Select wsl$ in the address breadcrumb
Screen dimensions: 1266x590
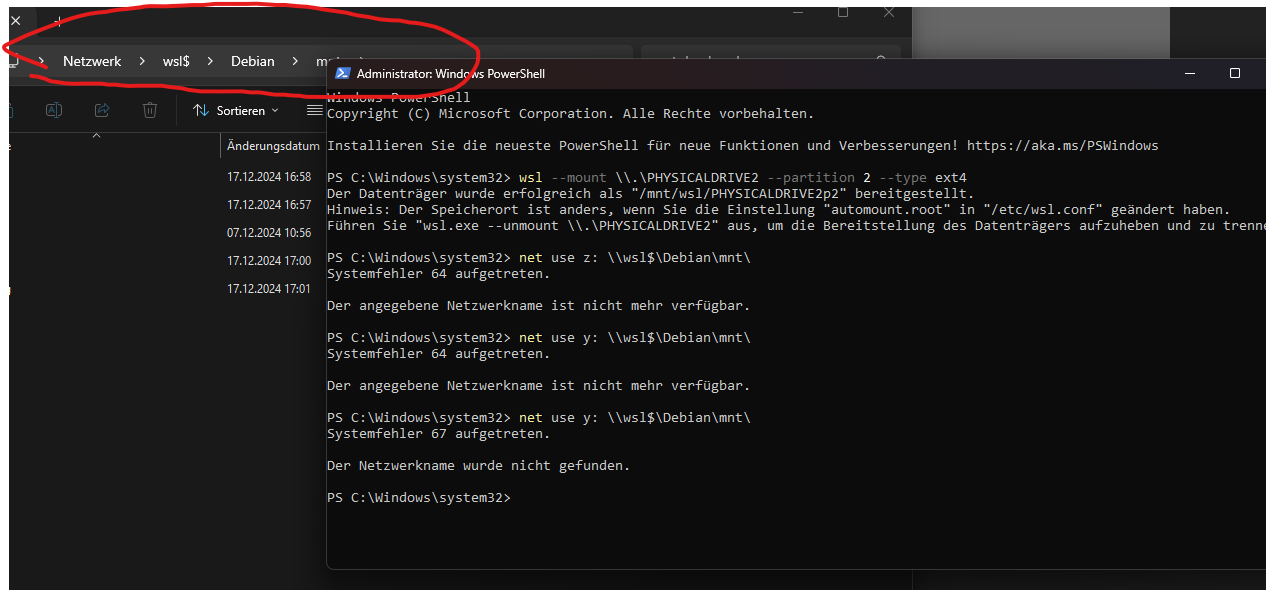(177, 61)
